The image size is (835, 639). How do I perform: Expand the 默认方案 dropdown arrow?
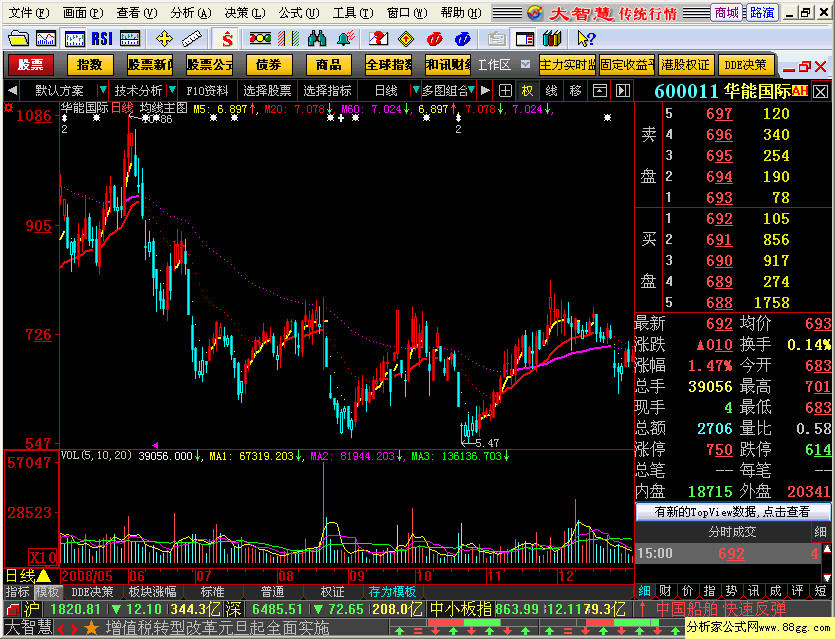pyautogui.click(x=103, y=90)
